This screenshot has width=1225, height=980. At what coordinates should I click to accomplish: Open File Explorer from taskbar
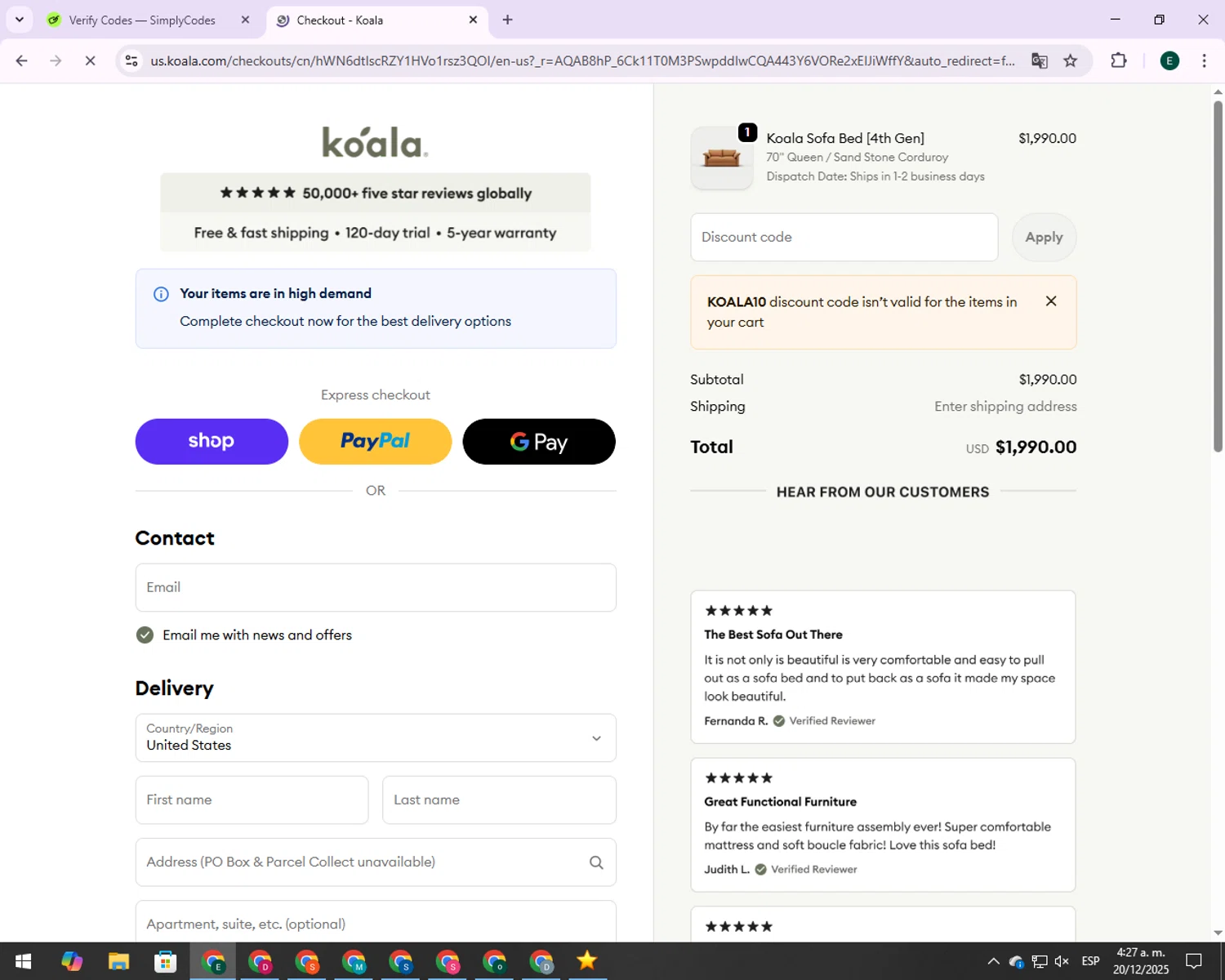pyautogui.click(x=118, y=961)
